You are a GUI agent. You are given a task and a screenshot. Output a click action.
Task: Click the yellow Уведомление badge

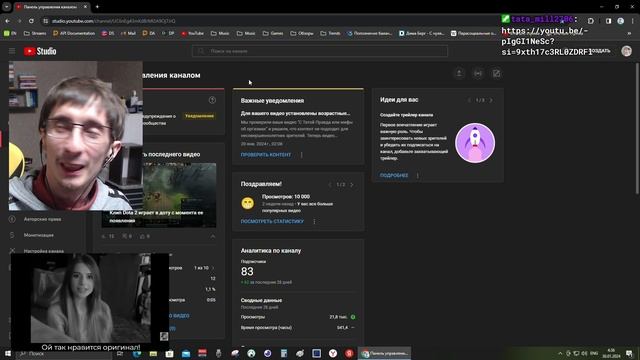pos(199,116)
